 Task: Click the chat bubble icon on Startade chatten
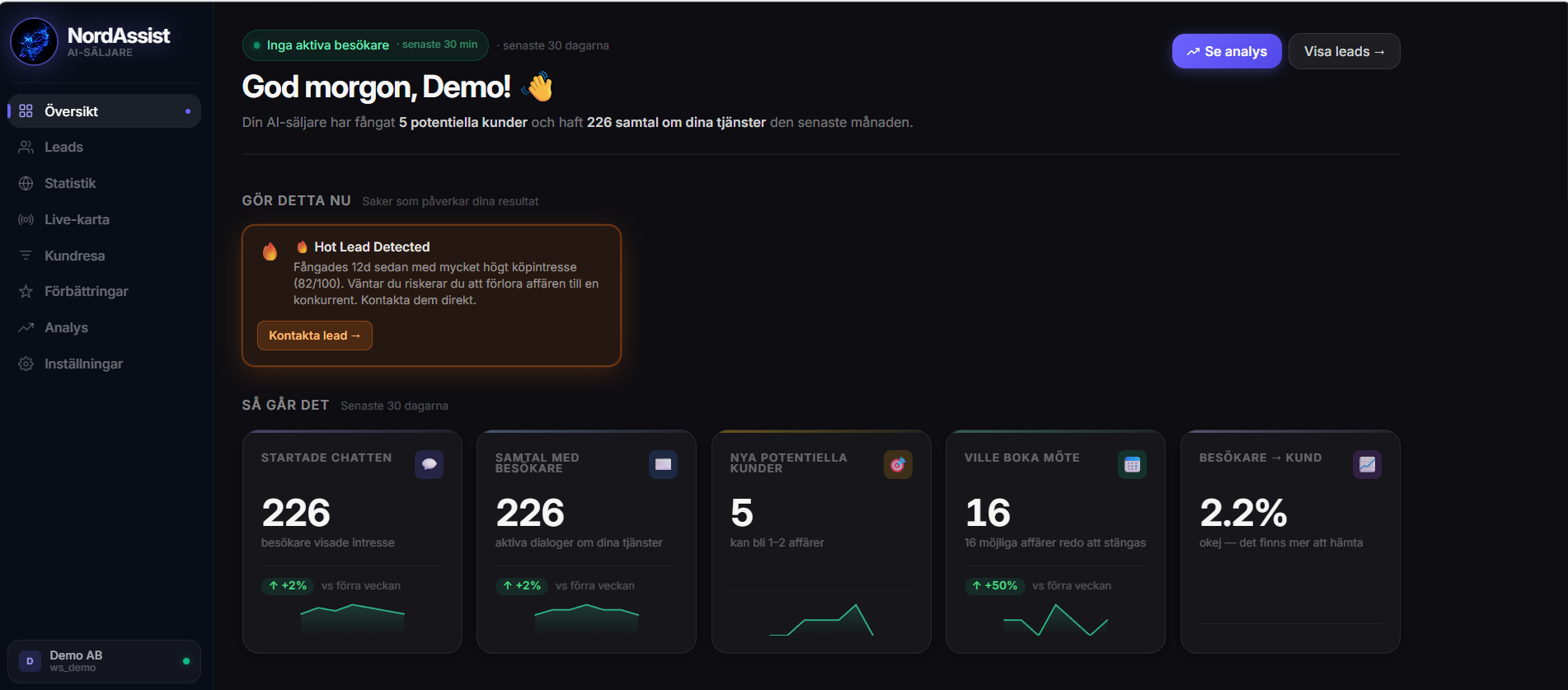429,464
